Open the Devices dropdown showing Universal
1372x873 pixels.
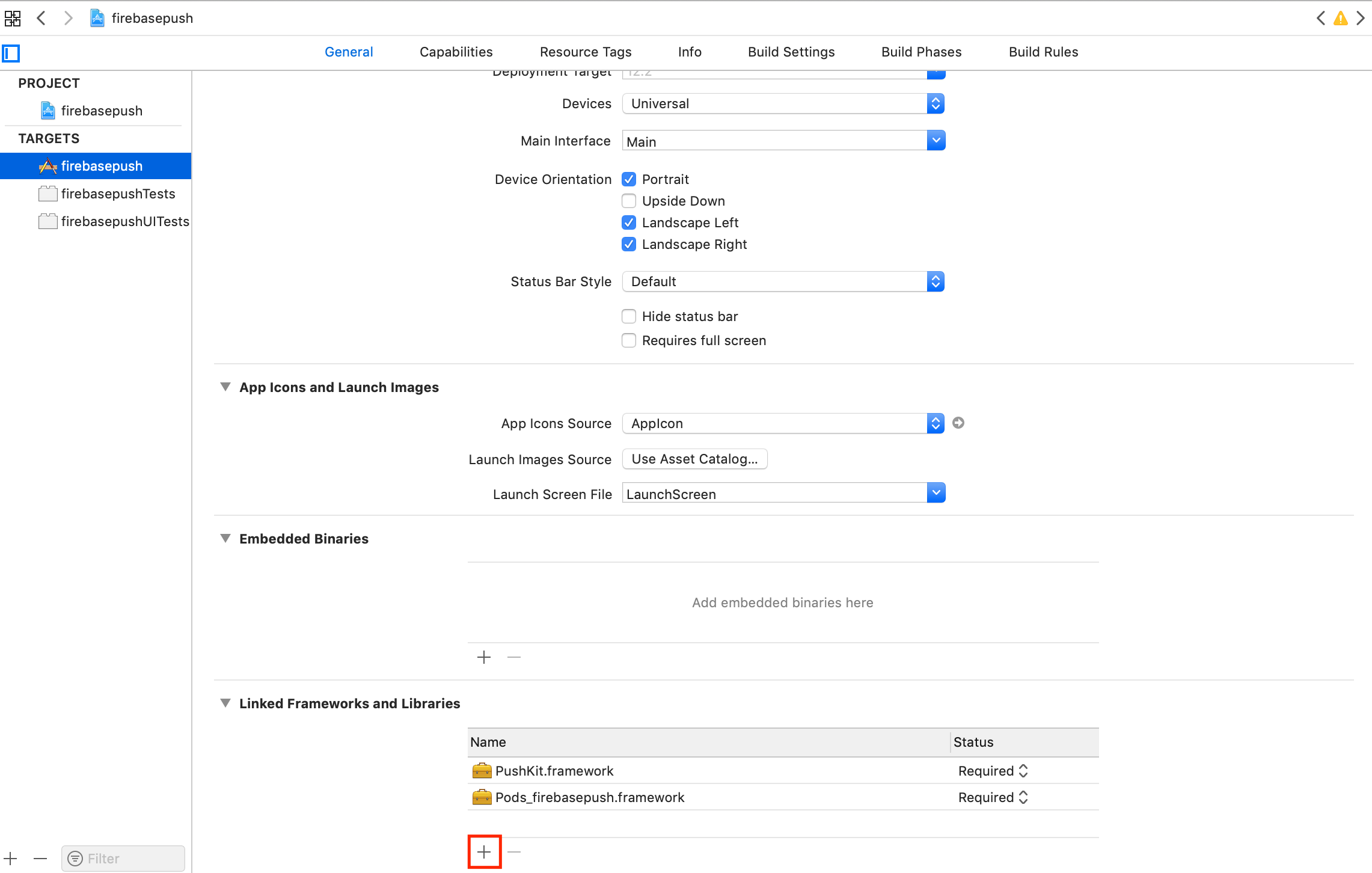(783, 103)
